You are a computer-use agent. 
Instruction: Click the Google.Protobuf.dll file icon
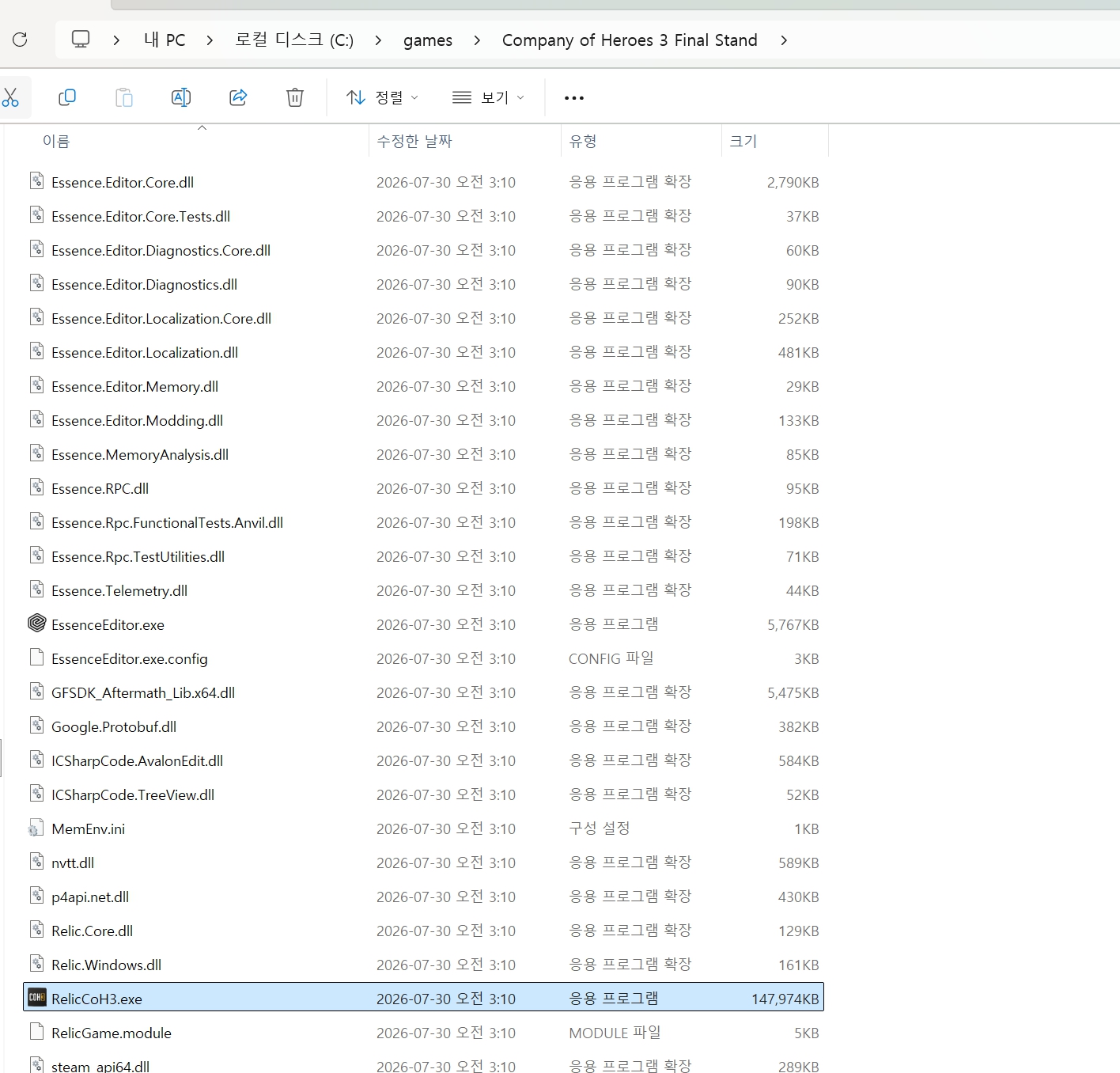pyautogui.click(x=36, y=726)
